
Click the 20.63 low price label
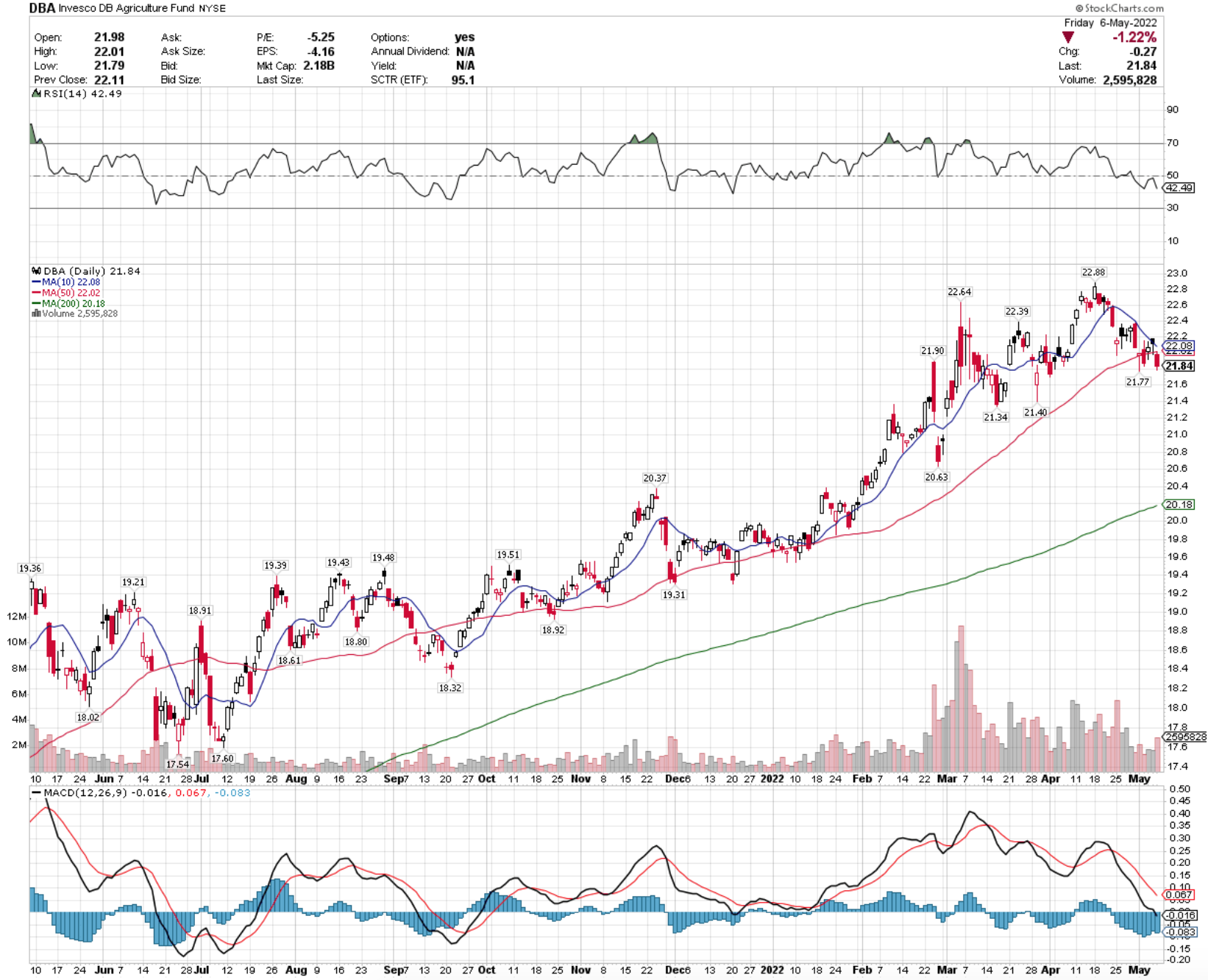tap(936, 477)
